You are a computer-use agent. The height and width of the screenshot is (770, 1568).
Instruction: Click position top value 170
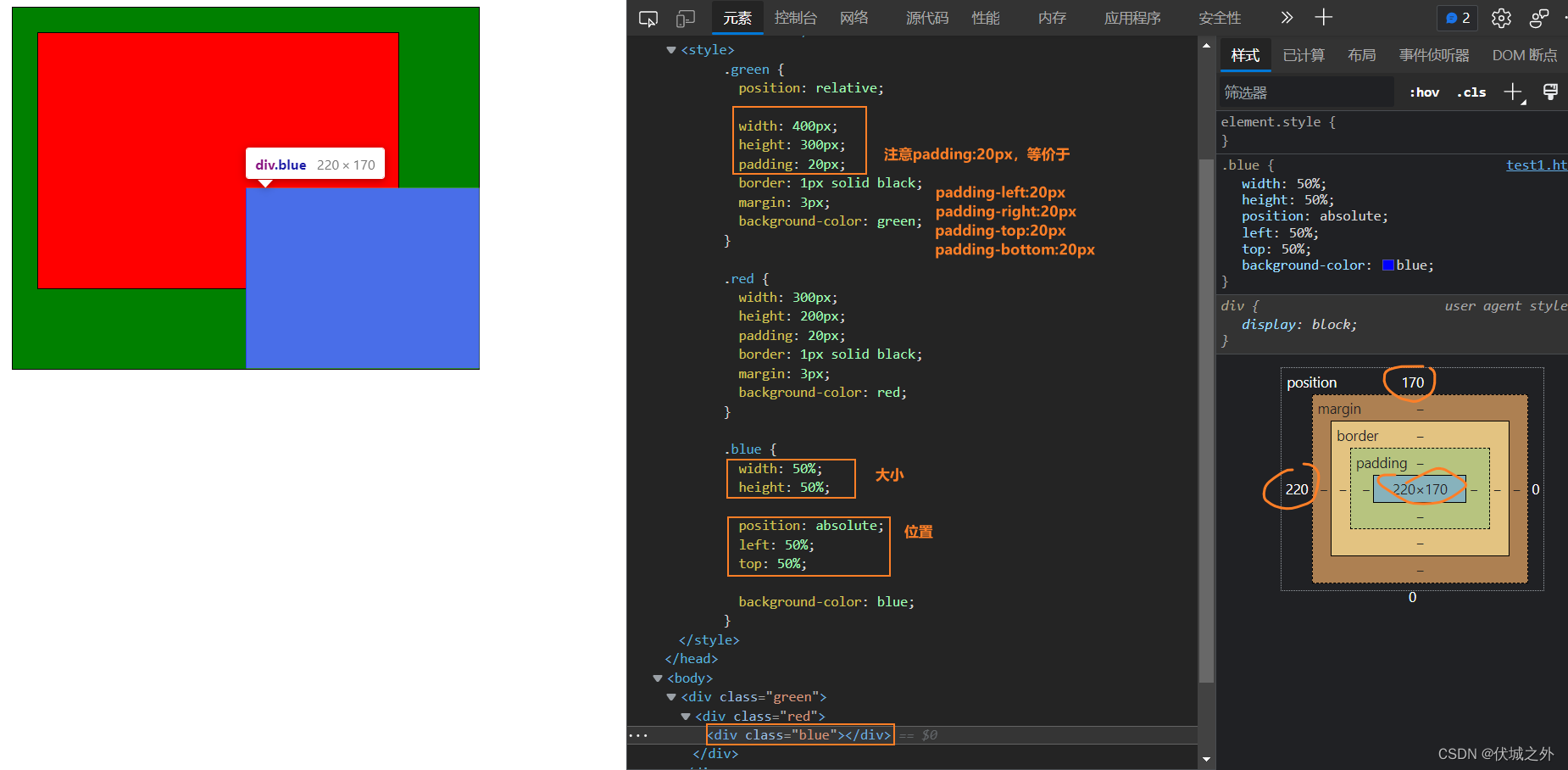(1413, 382)
